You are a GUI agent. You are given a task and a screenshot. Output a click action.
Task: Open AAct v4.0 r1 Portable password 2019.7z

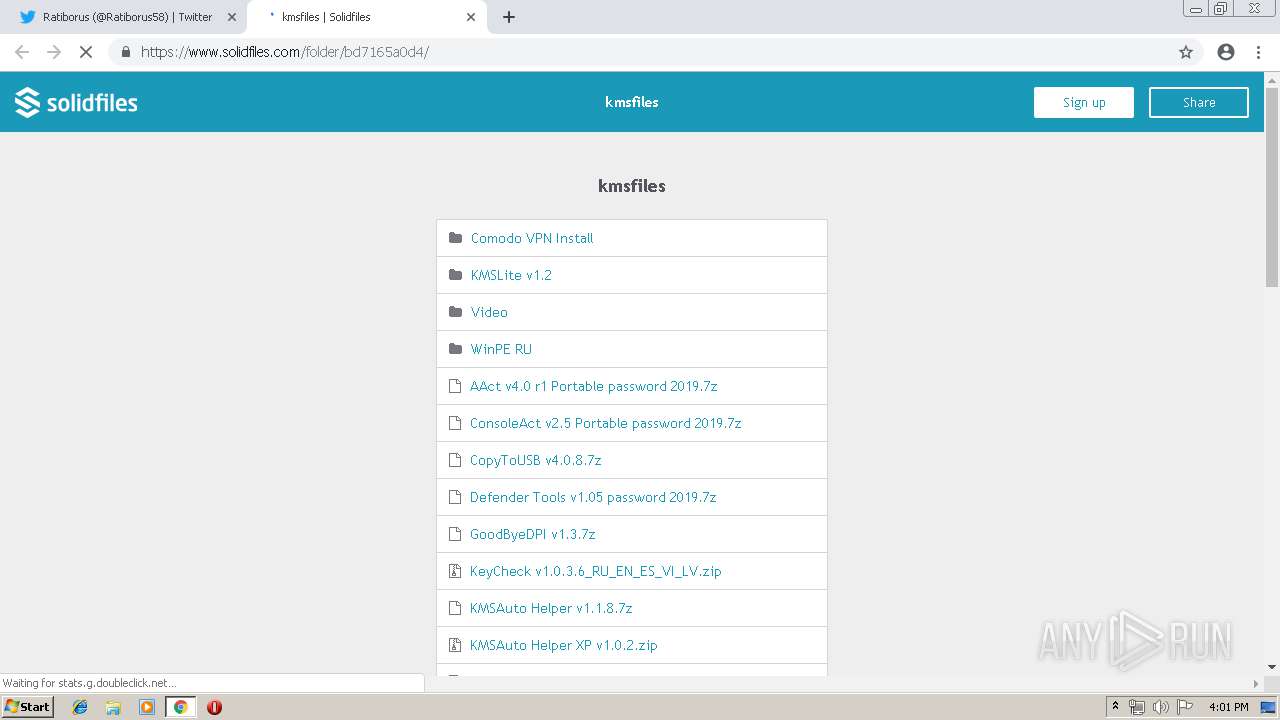(594, 386)
